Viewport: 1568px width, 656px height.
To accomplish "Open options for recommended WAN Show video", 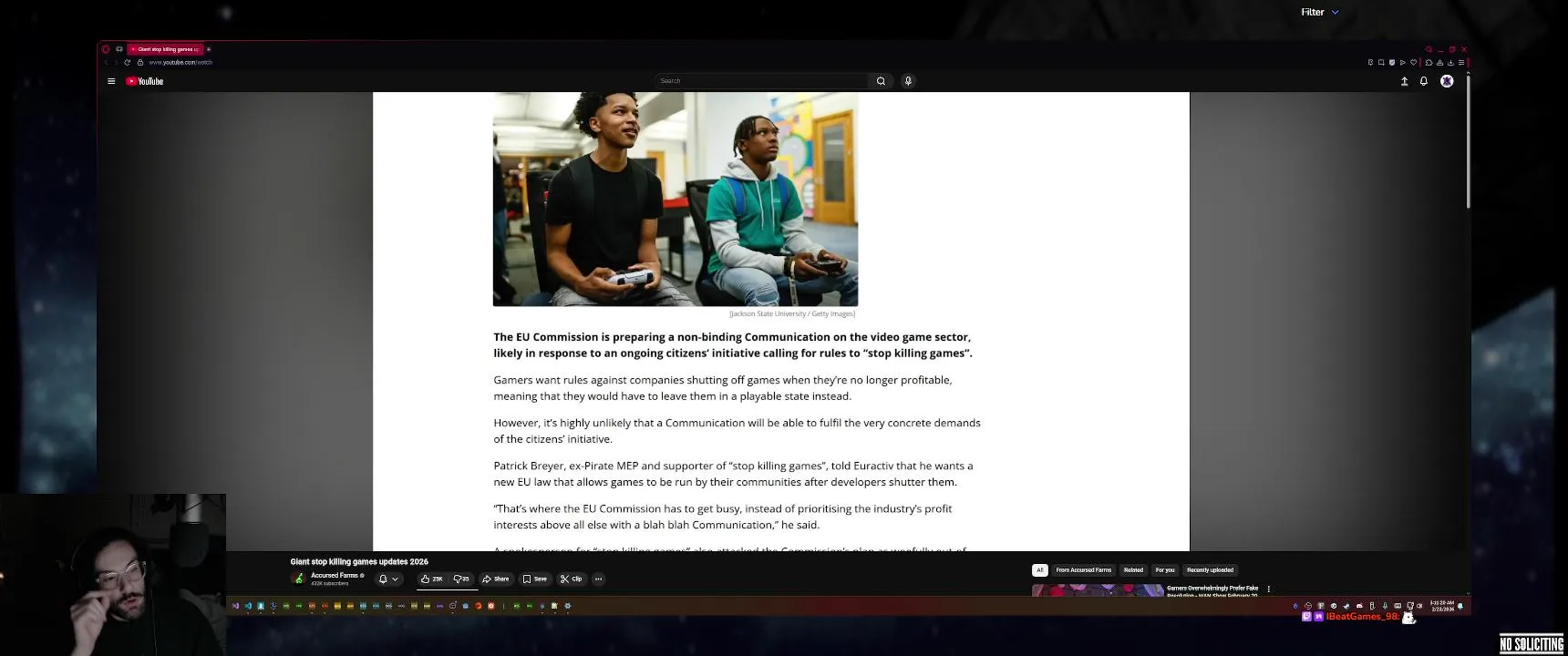I will tap(1268, 589).
